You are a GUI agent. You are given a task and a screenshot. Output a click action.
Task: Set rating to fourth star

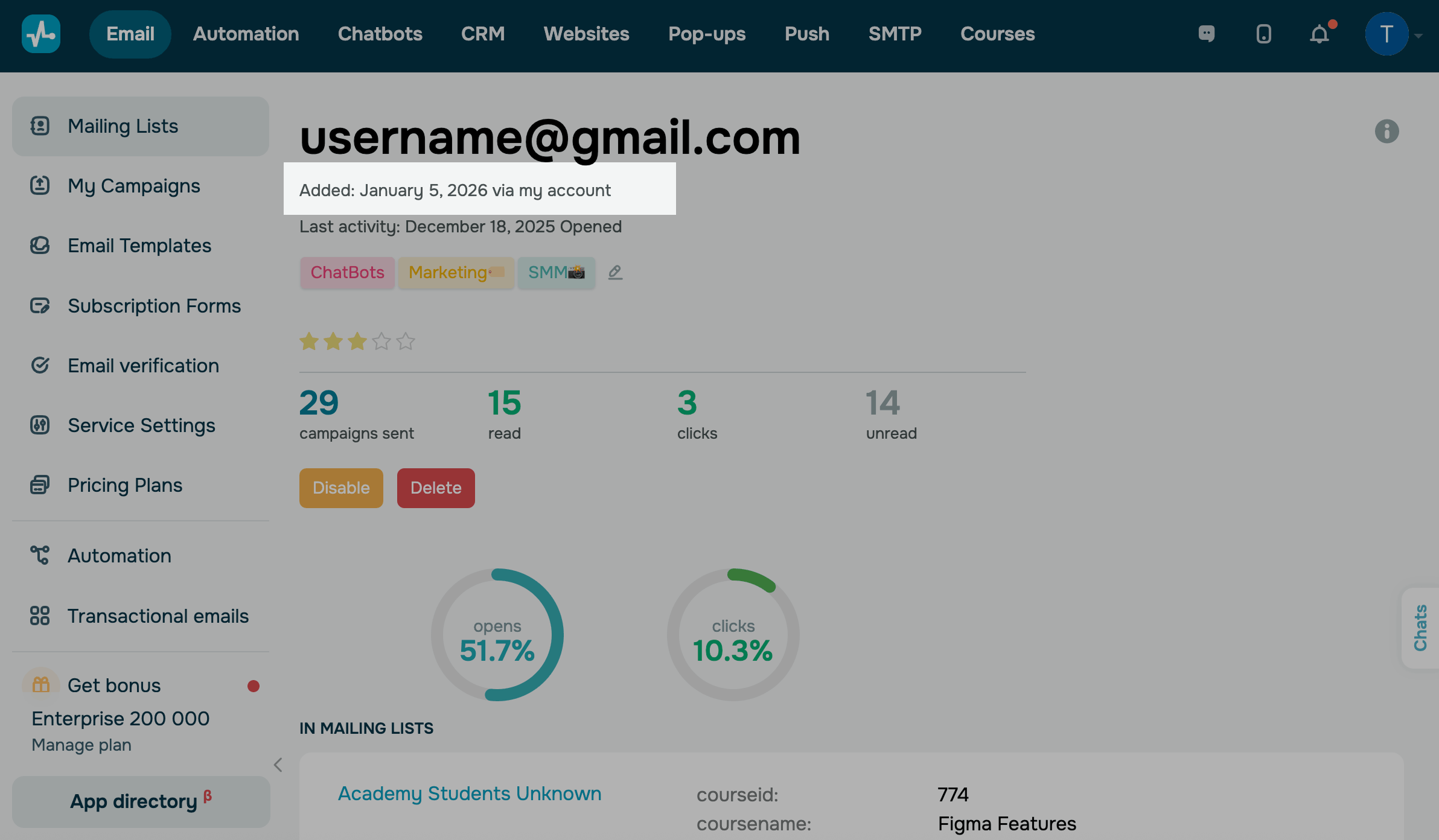coord(381,342)
